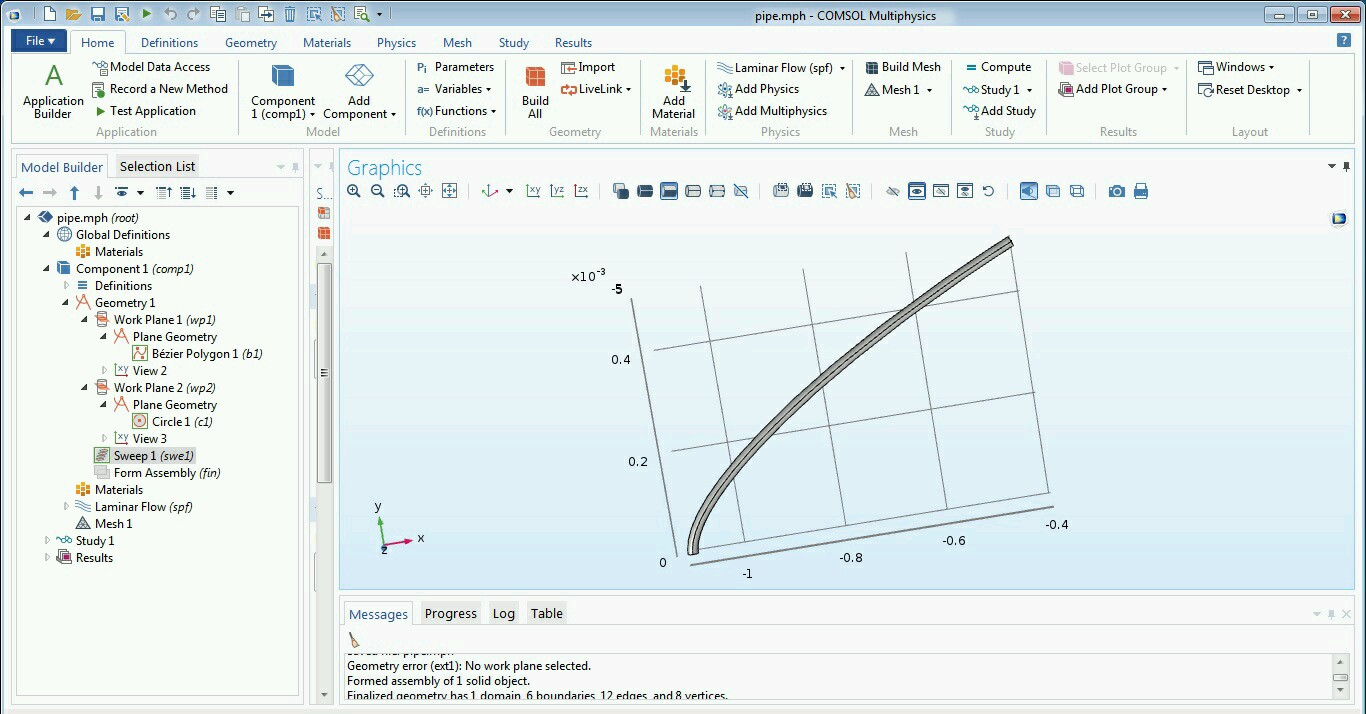Expand the Study 1 tree node

tap(47, 541)
